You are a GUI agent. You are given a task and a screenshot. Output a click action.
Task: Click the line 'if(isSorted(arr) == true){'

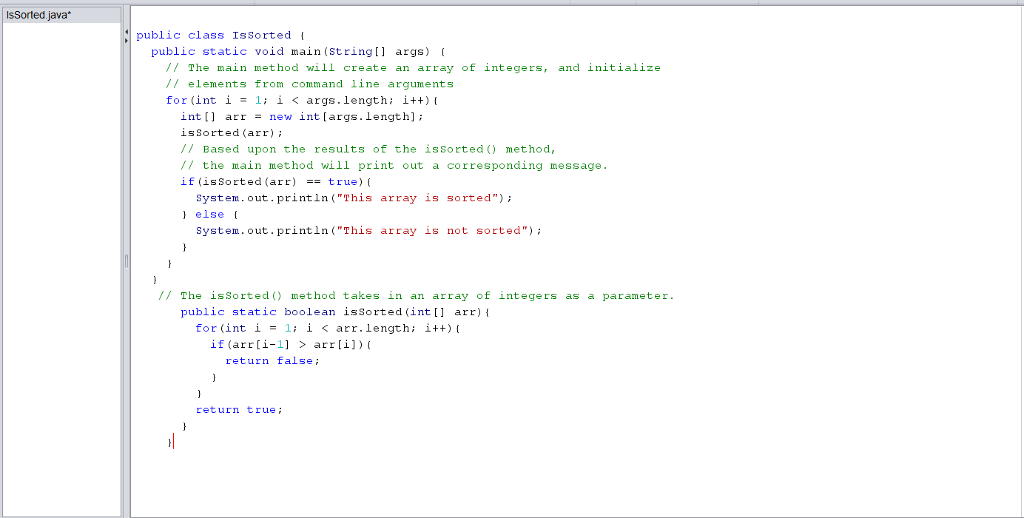click(276, 182)
